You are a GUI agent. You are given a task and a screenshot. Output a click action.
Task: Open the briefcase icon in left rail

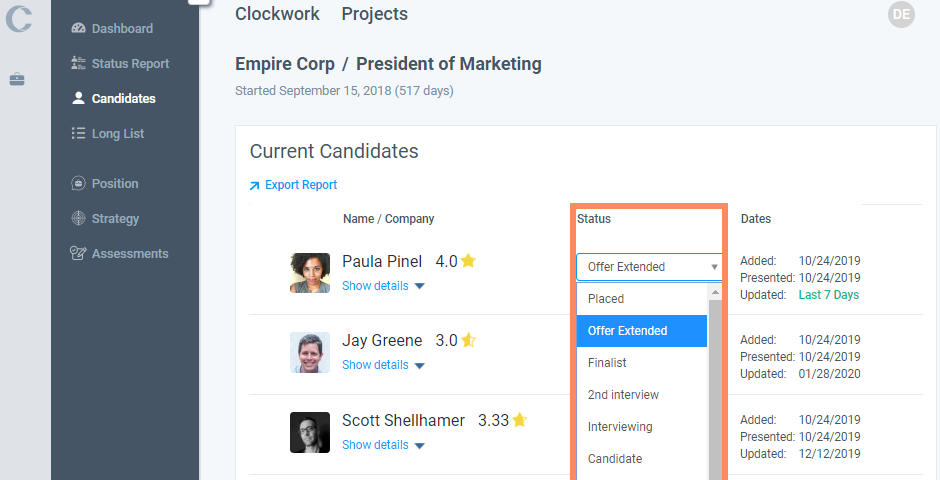pyautogui.click(x=17, y=79)
